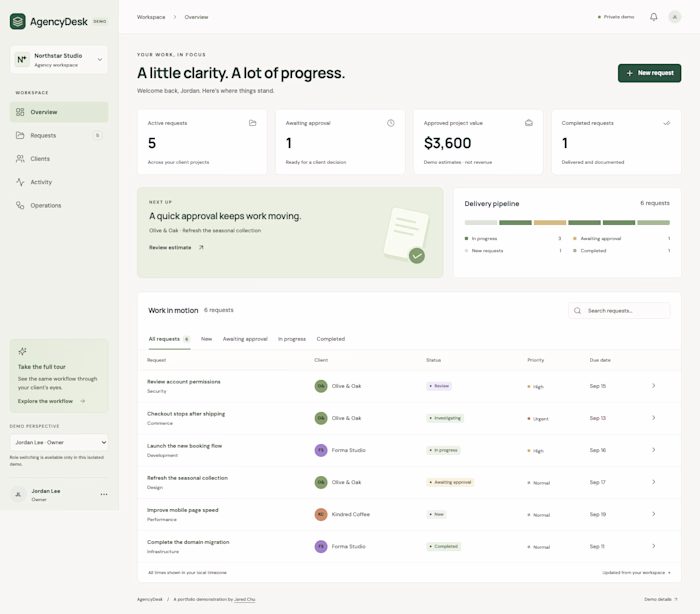The width and height of the screenshot is (700, 614).
Task: Open the Refresh the seasonal collection row chevron
Action: (x=654, y=482)
